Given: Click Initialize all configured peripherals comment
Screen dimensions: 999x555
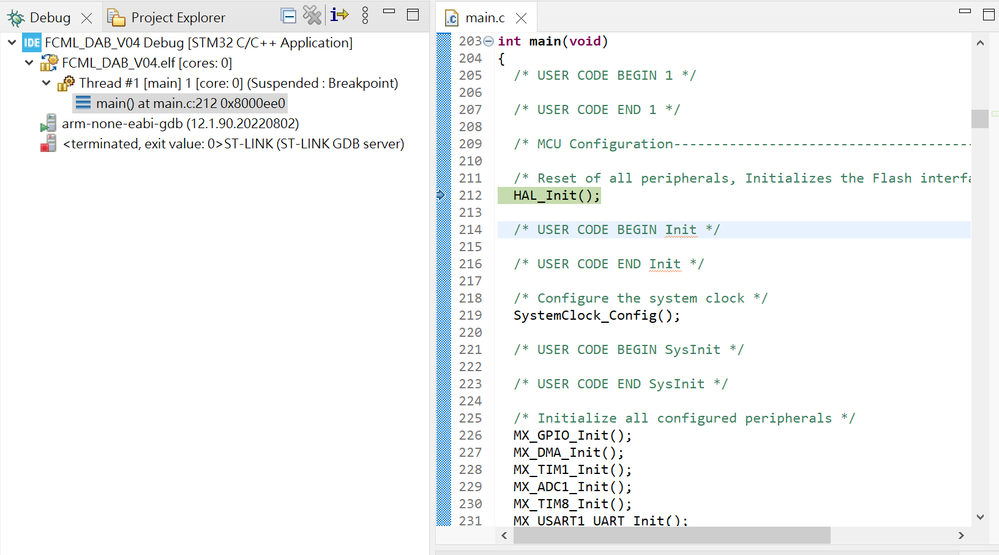Looking at the screenshot, I should (684, 418).
